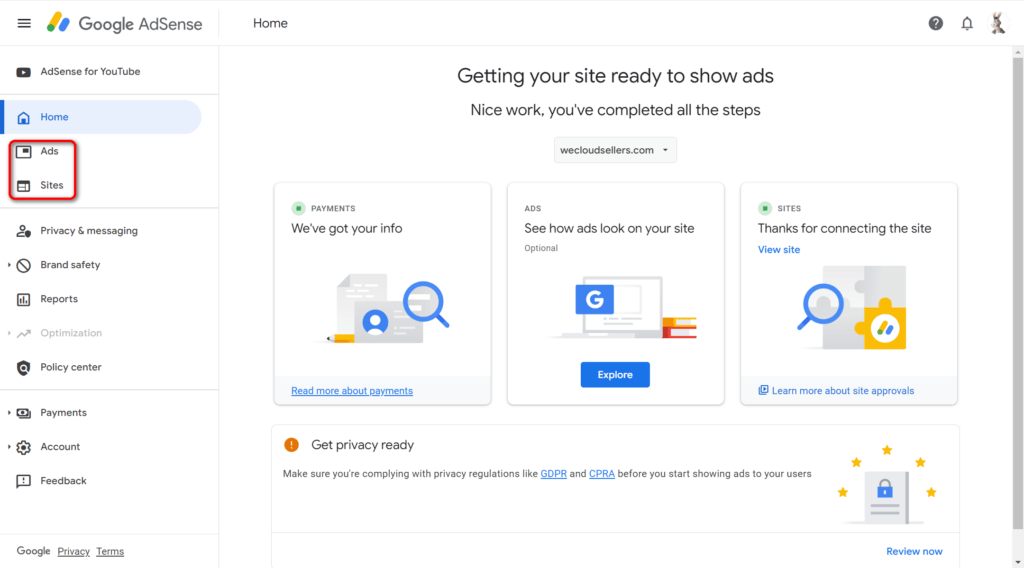Open the Privacy footer link

pos(73,552)
